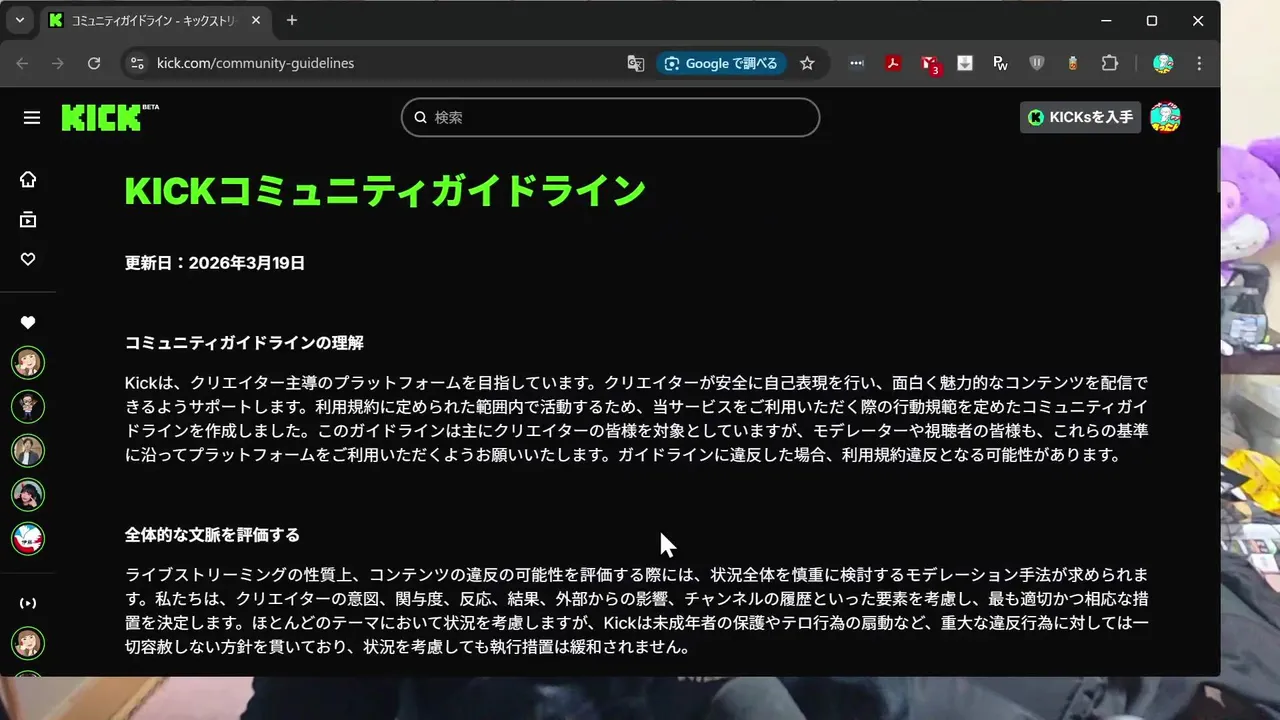Image resolution: width=1280 pixels, height=720 pixels.
Task: Open the Kick hamburger menu
Action: point(32,118)
